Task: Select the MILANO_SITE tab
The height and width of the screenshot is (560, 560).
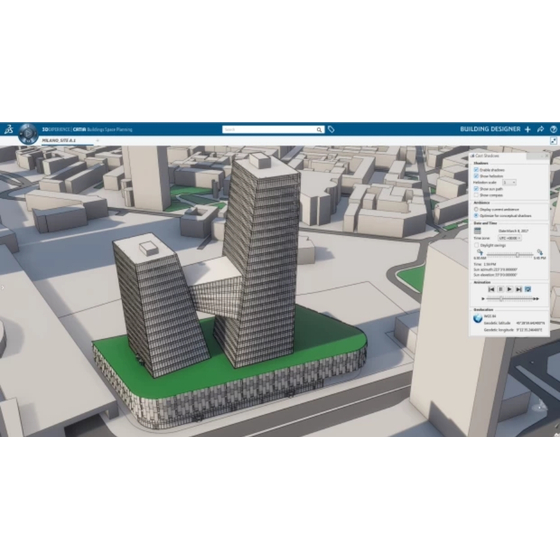Action: point(59,141)
